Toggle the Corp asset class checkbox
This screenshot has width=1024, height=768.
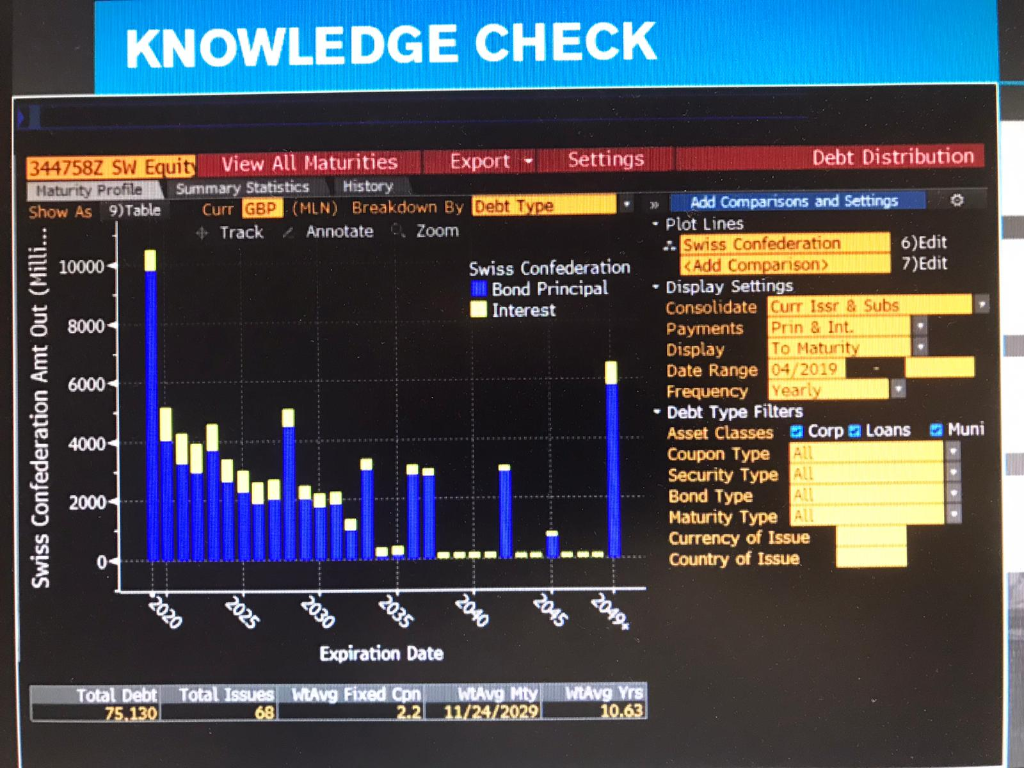796,431
